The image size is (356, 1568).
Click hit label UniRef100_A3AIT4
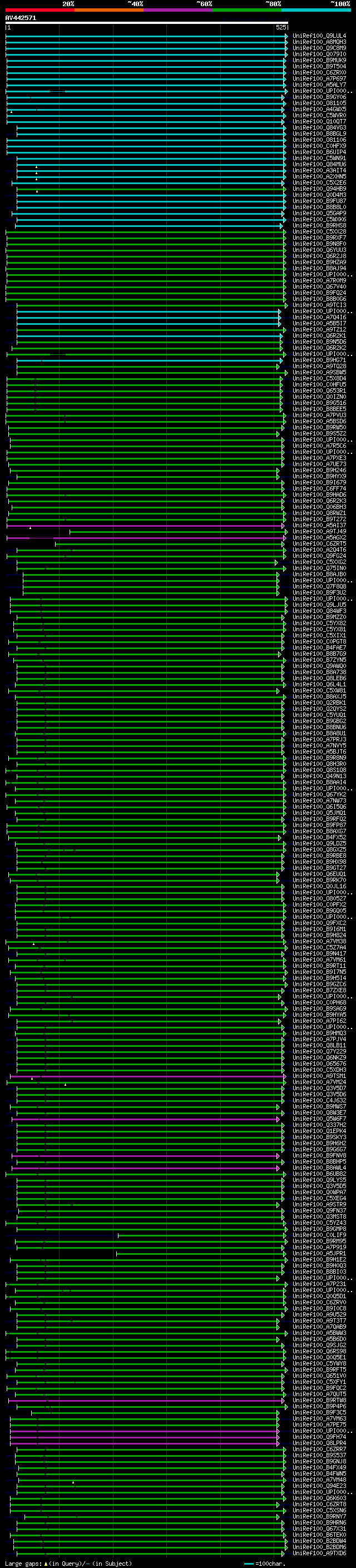[319, 170]
